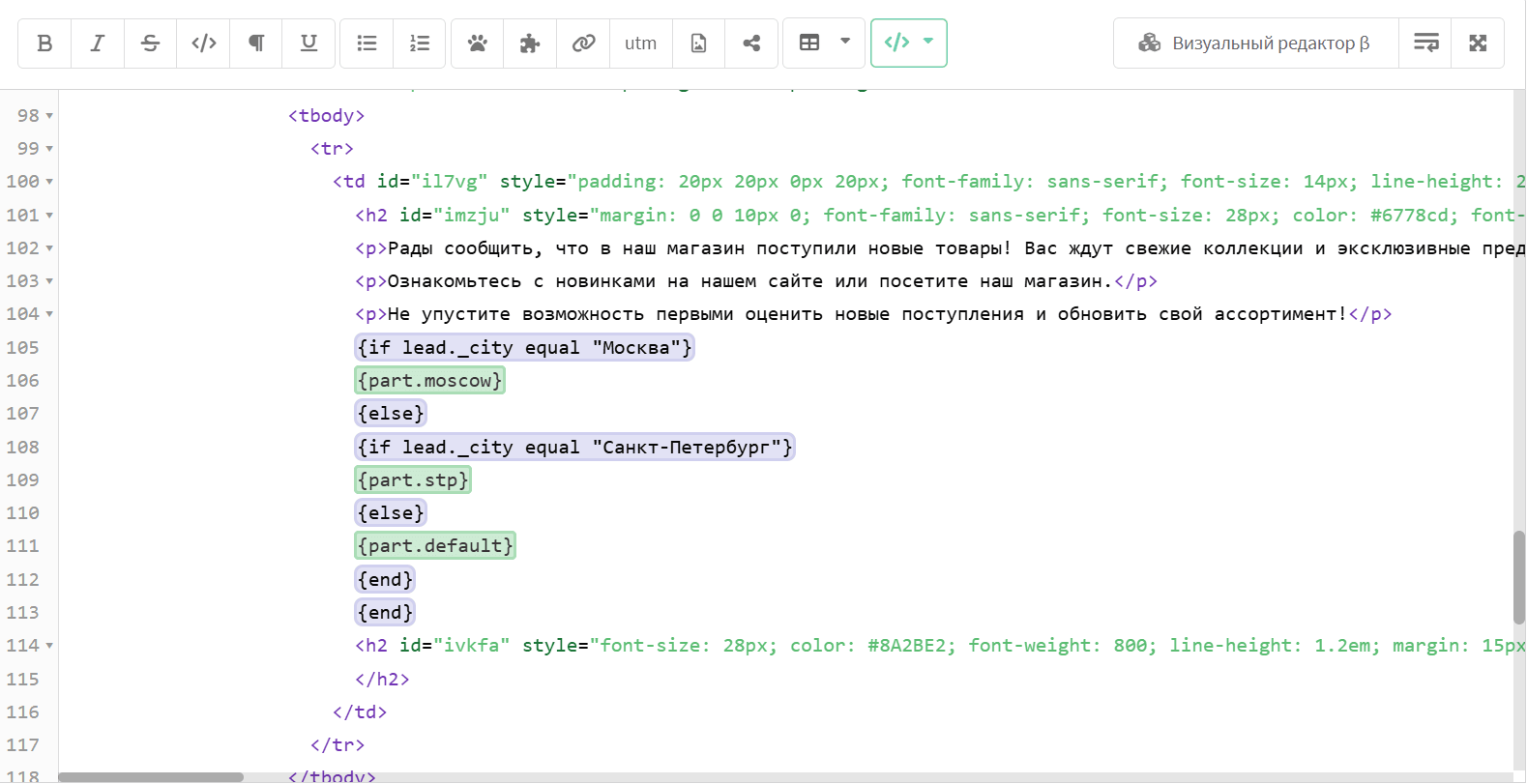Toggle bold formatting
Image resolution: width=1527 pixels, height=784 pixels.
pos(44,44)
